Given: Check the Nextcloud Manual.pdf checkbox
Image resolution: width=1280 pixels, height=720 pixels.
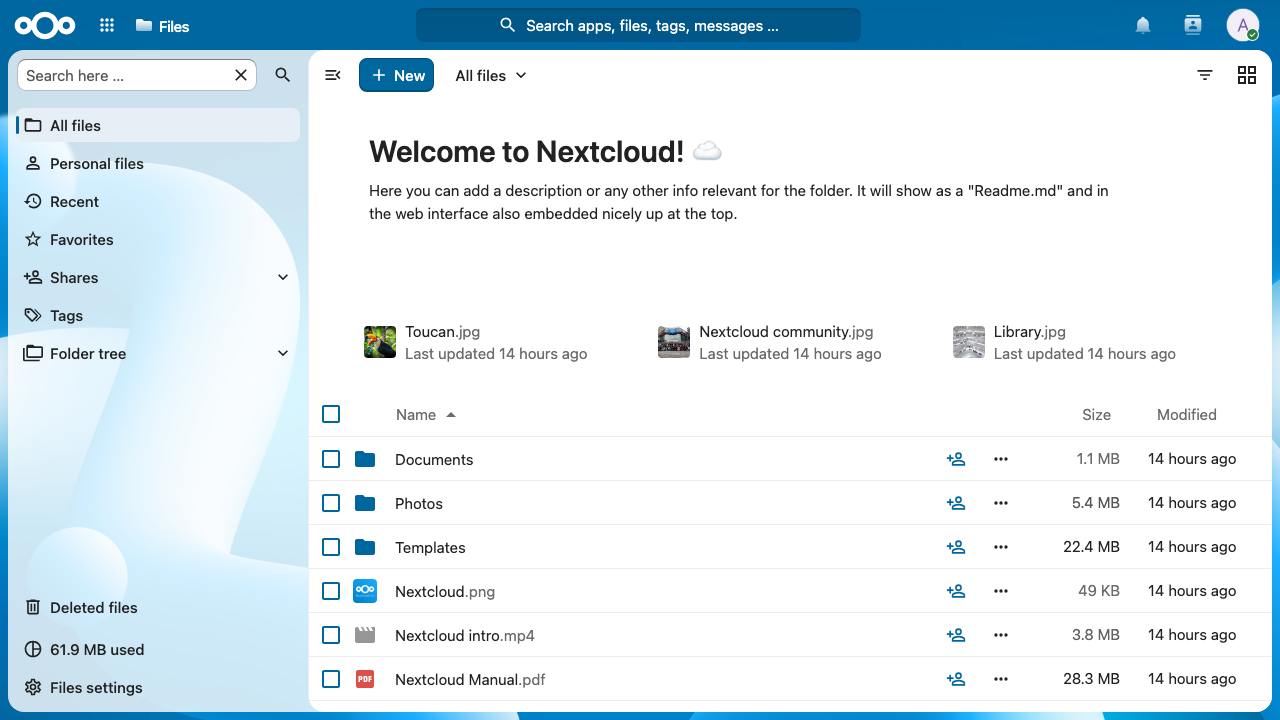Looking at the screenshot, I should [x=331, y=679].
